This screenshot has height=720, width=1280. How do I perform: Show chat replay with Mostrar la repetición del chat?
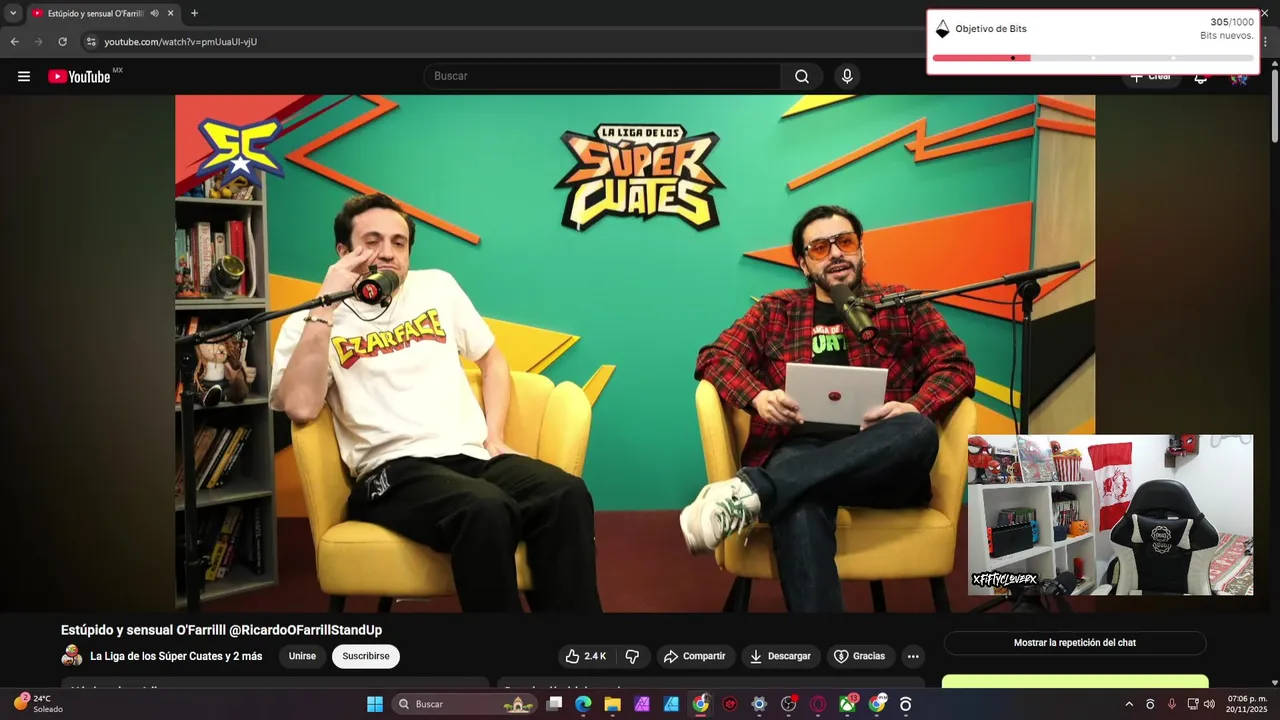click(x=1075, y=643)
